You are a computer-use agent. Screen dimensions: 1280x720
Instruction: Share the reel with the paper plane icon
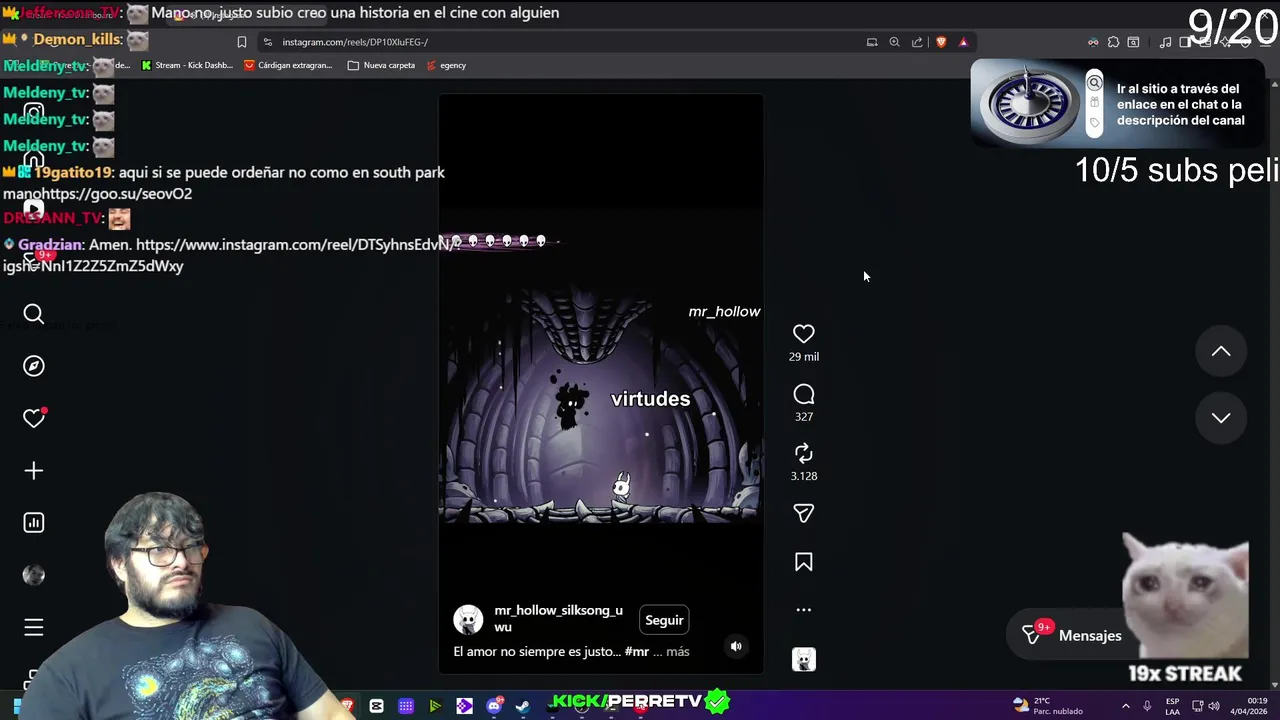click(803, 513)
